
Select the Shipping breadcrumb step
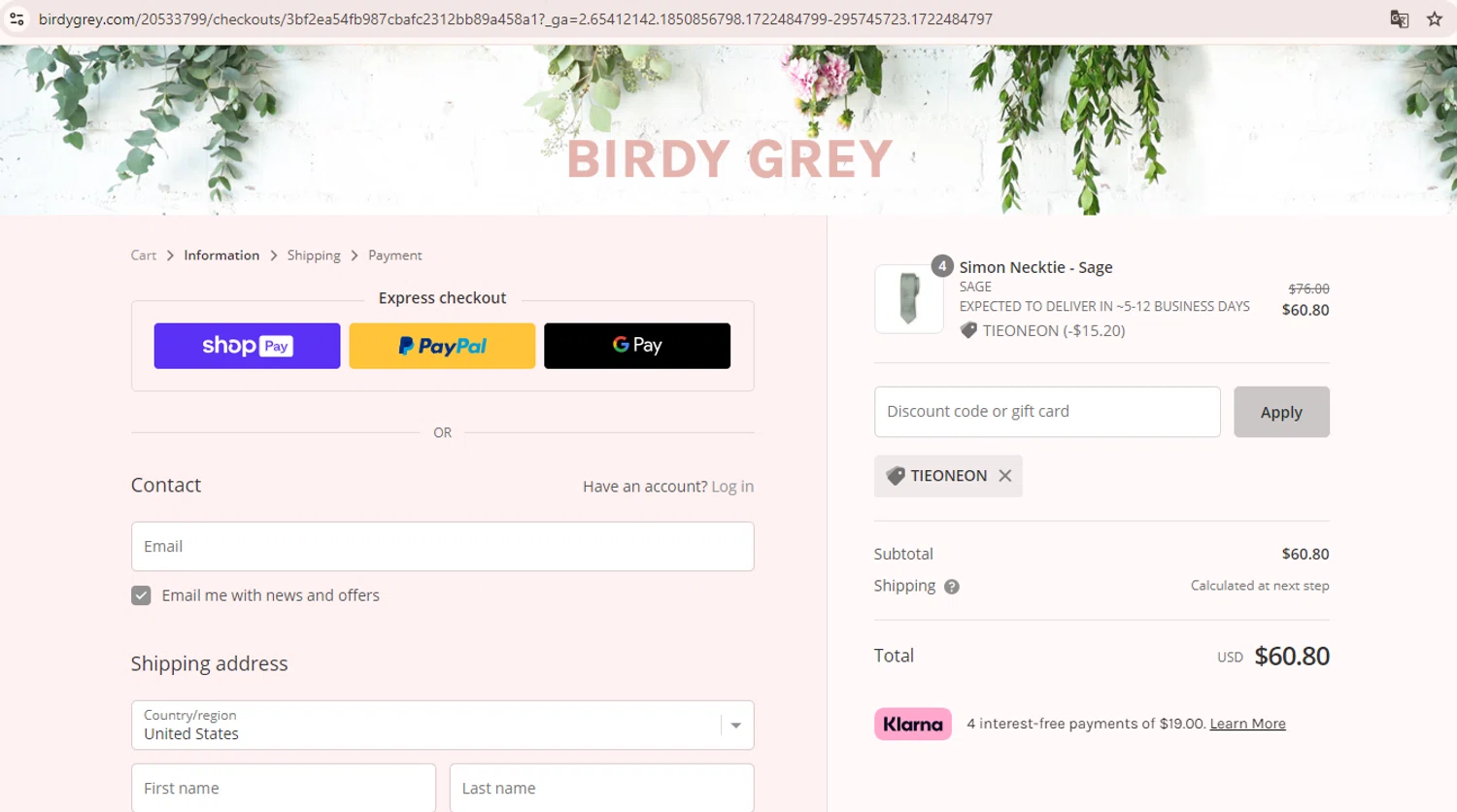tap(314, 255)
